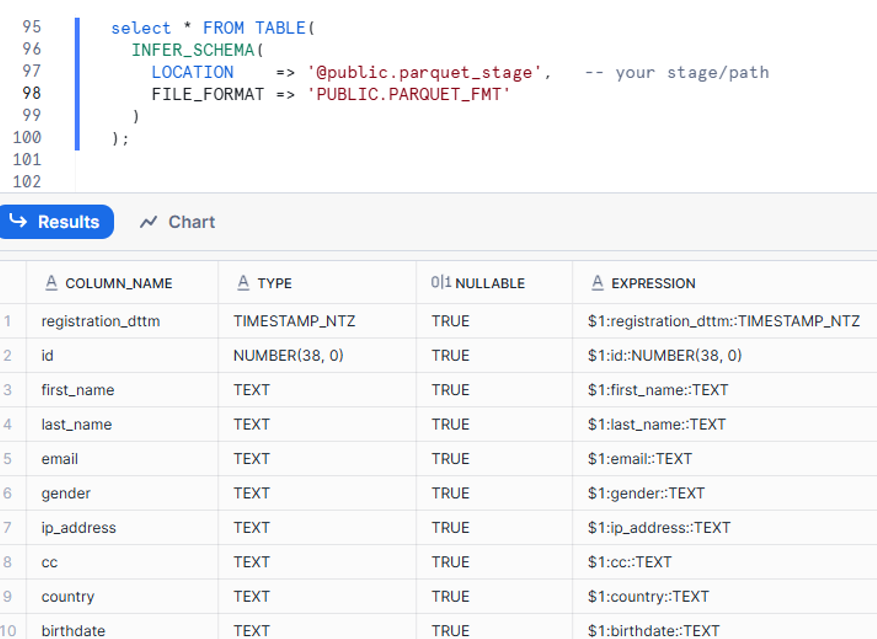Click the text type icon beside COLUMN_NAME
The width and height of the screenshot is (877, 639).
pos(51,283)
